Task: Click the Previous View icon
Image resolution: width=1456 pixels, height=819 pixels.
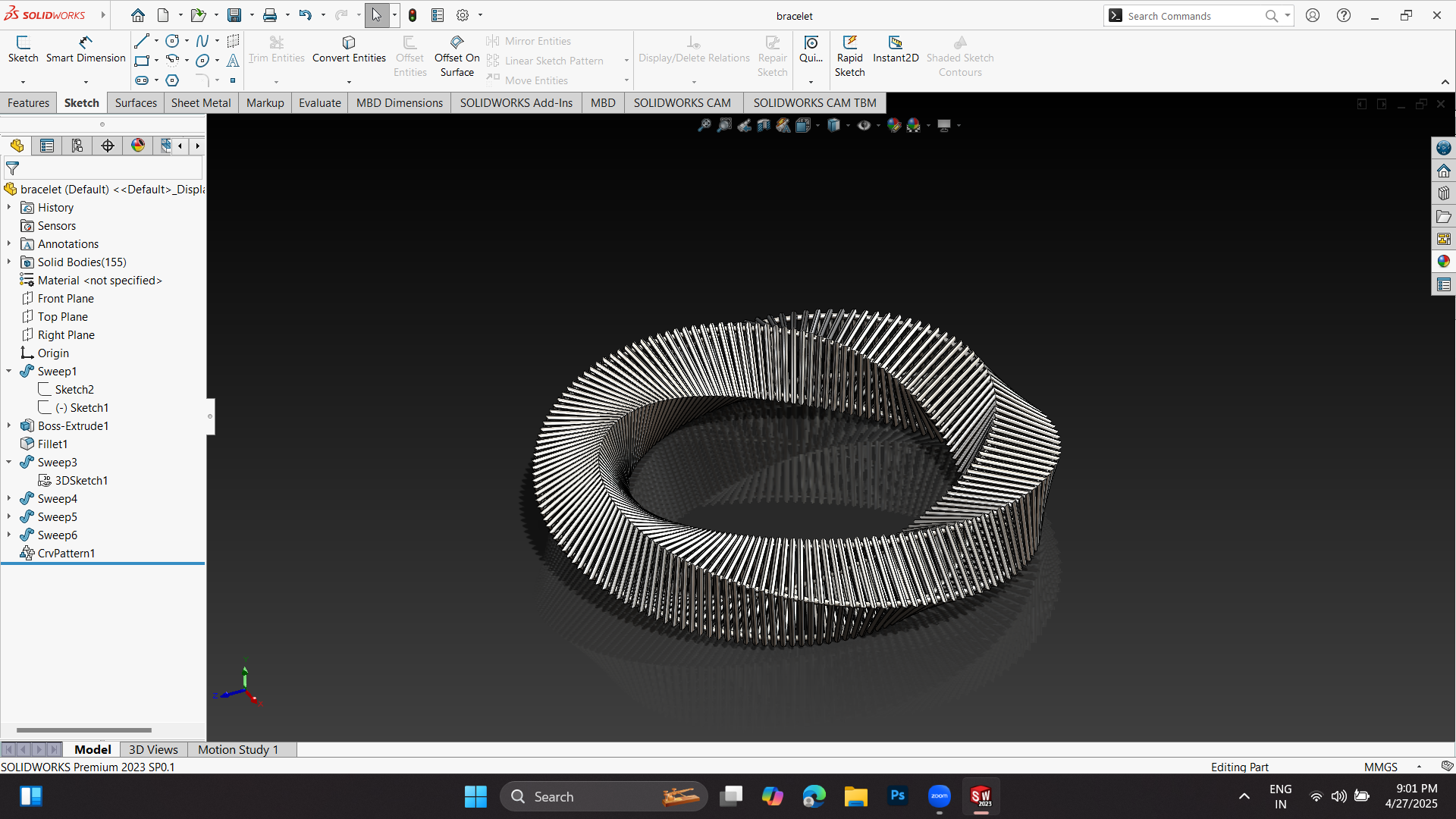Action: tap(744, 125)
